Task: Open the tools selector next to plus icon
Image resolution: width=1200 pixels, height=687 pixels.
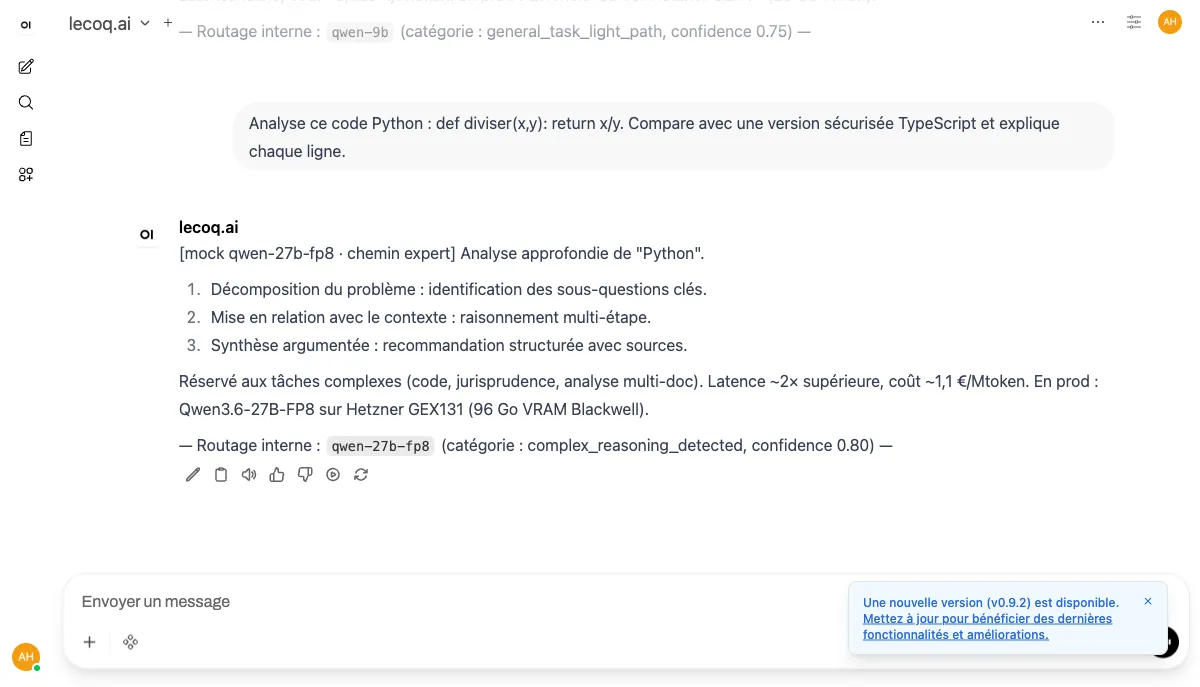Action: [130, 642]
